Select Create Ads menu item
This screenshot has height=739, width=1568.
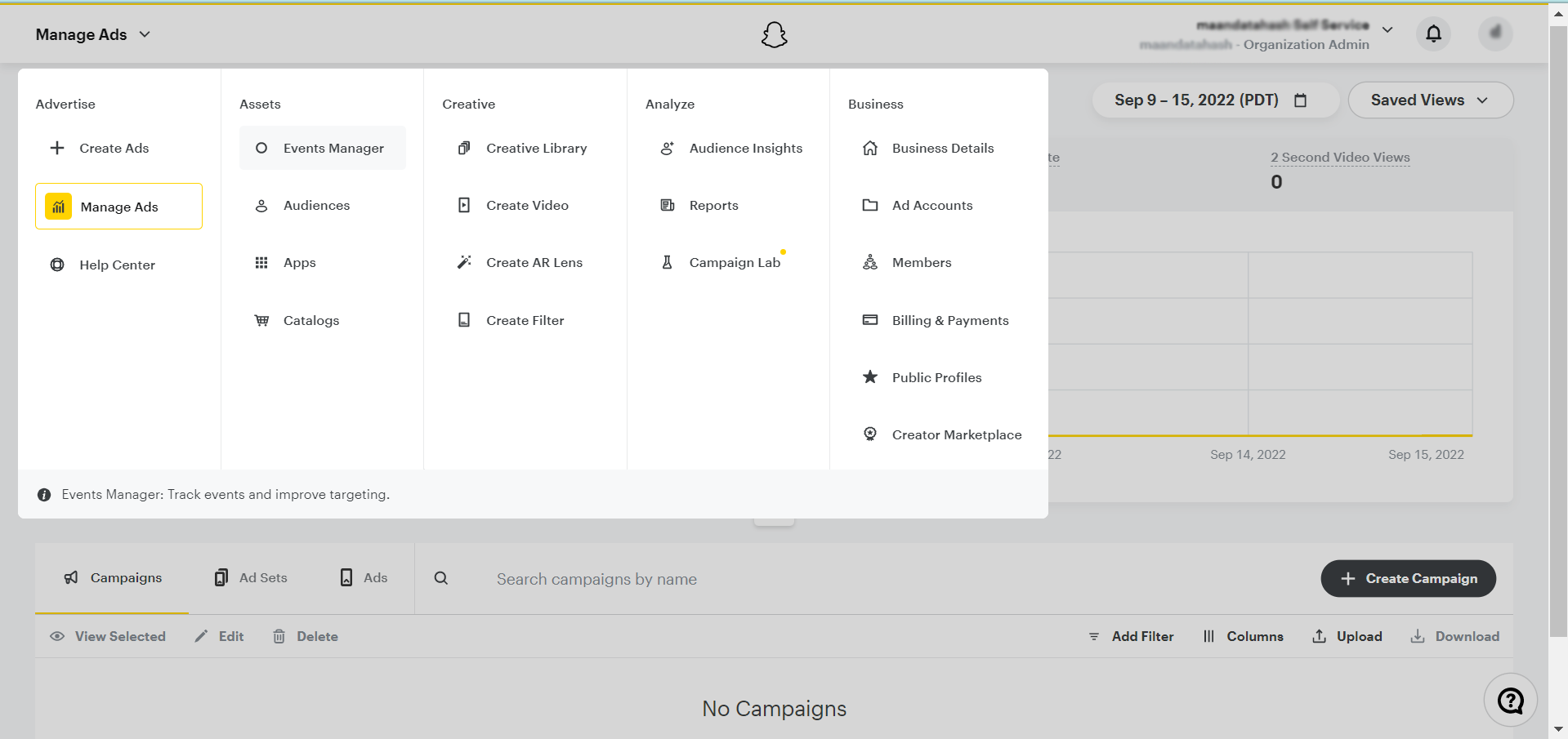coord(118,148)
